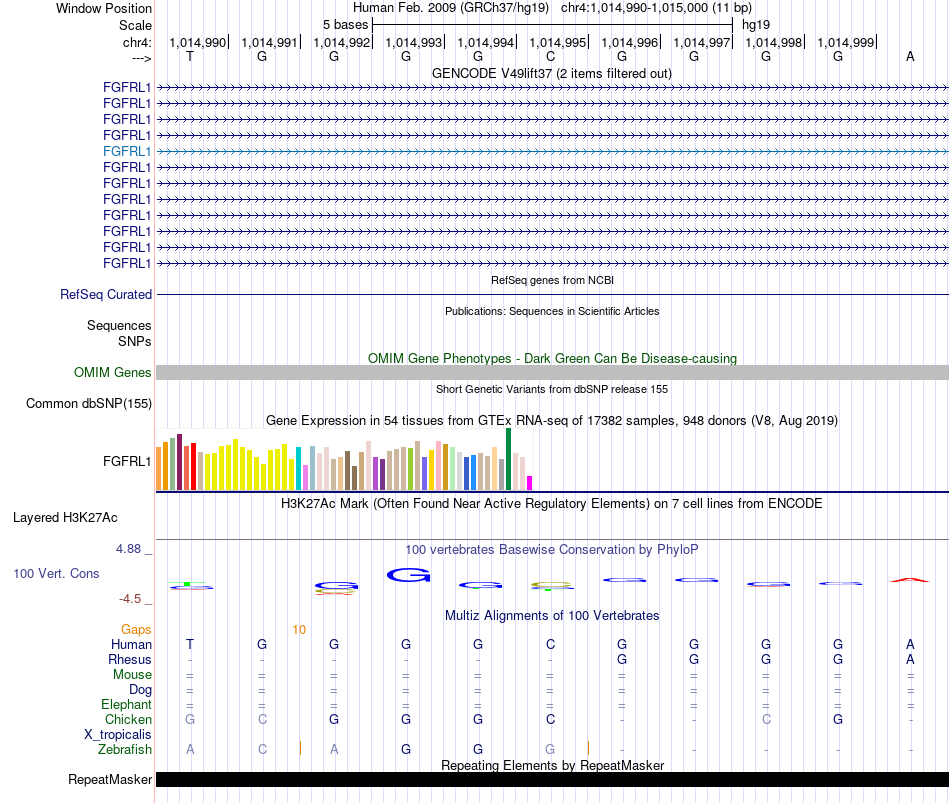
Task: Click the black RepeatMasker track bar
Action: [x=552, y=779]
